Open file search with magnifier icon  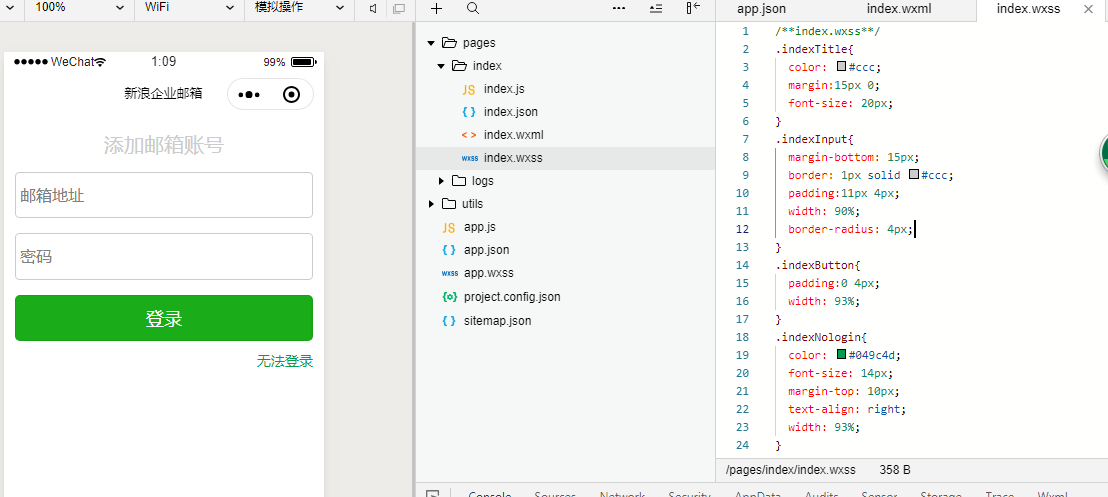coord(473,8)
